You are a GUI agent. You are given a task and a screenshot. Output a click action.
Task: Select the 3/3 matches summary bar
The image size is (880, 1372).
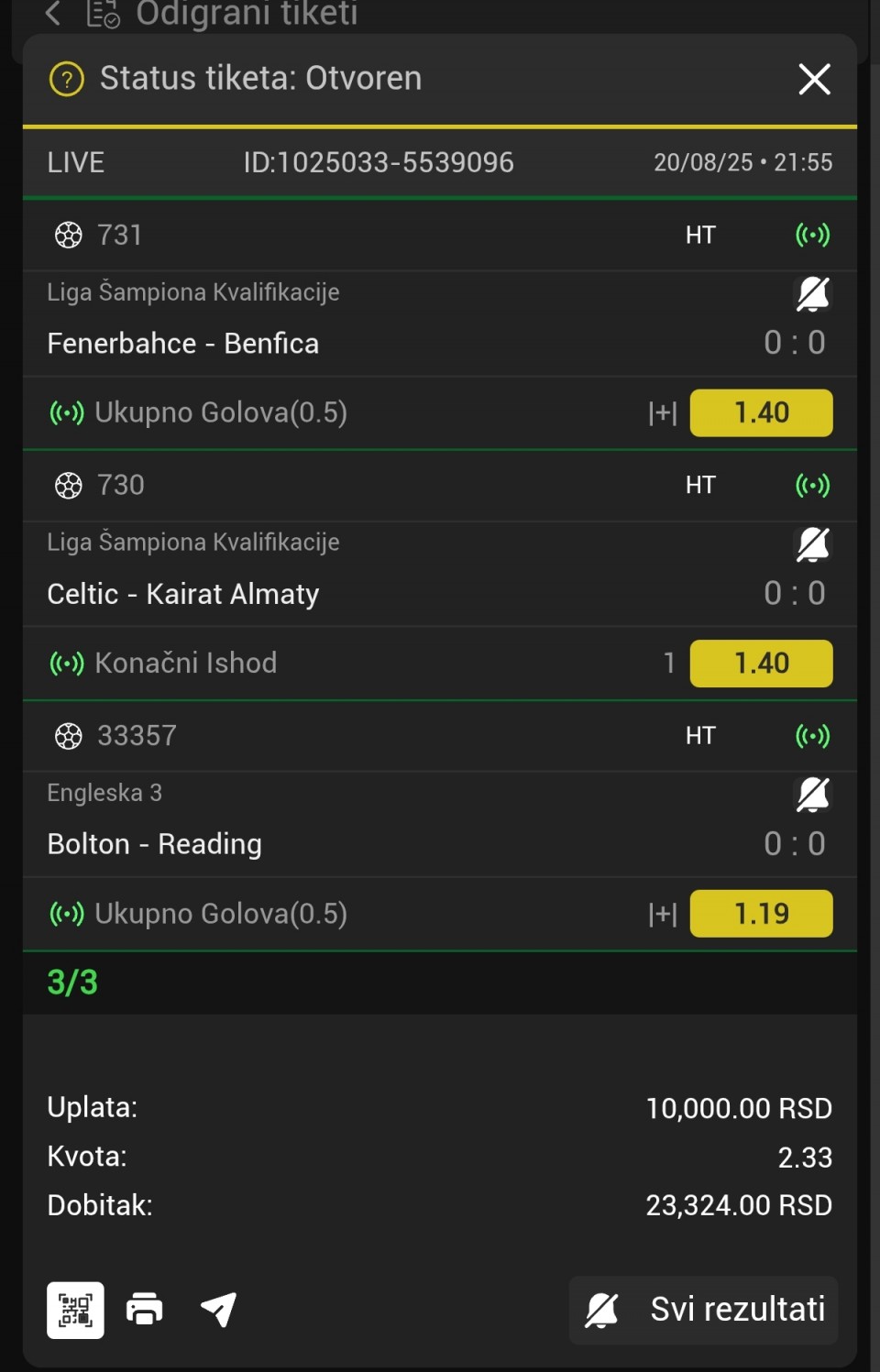point(440,982)
